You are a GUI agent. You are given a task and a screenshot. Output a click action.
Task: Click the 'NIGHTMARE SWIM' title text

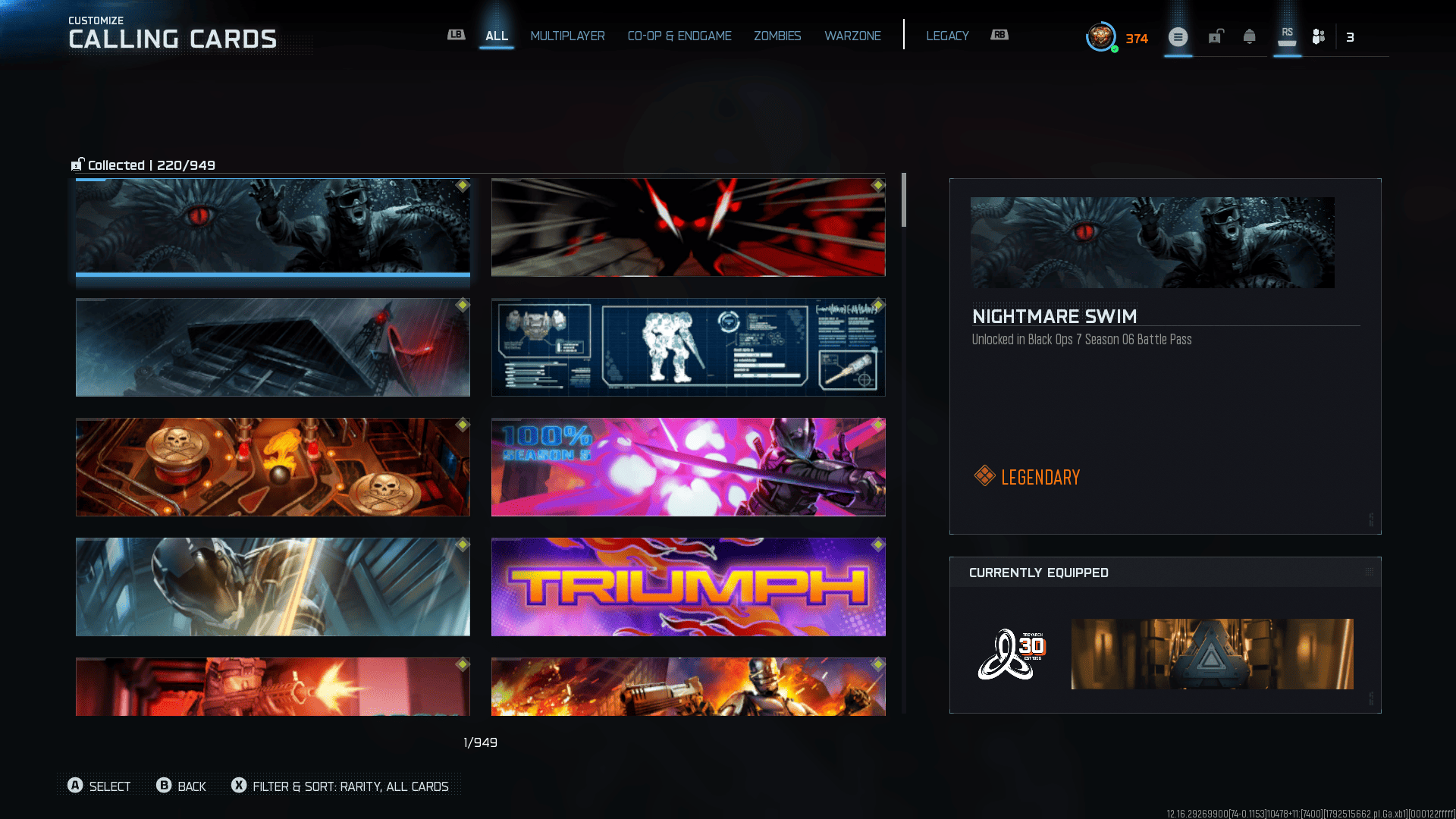[x=1054, y=316]
